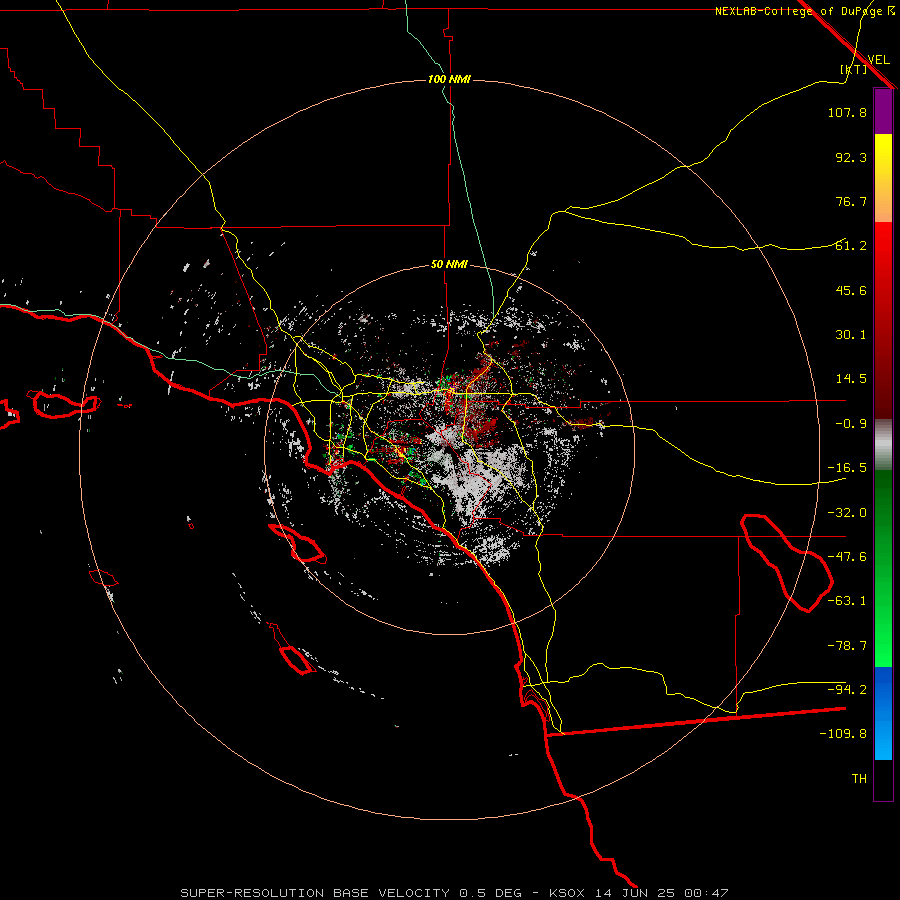Click the -16.5 velocity scale value
This screenshot has height=900, width=900.
(847, 468)
